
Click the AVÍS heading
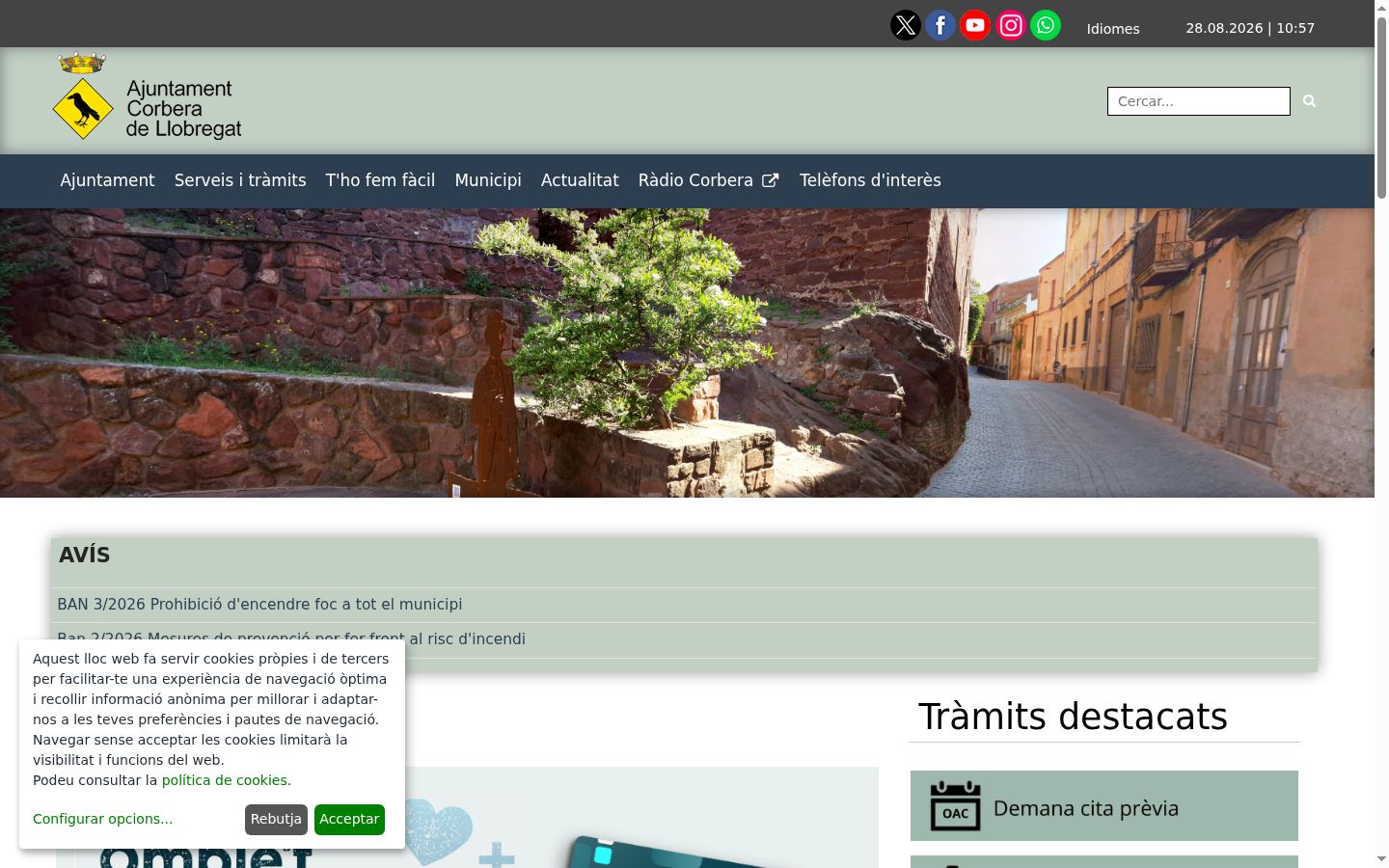pyautogui.click(x=85, y=556)
